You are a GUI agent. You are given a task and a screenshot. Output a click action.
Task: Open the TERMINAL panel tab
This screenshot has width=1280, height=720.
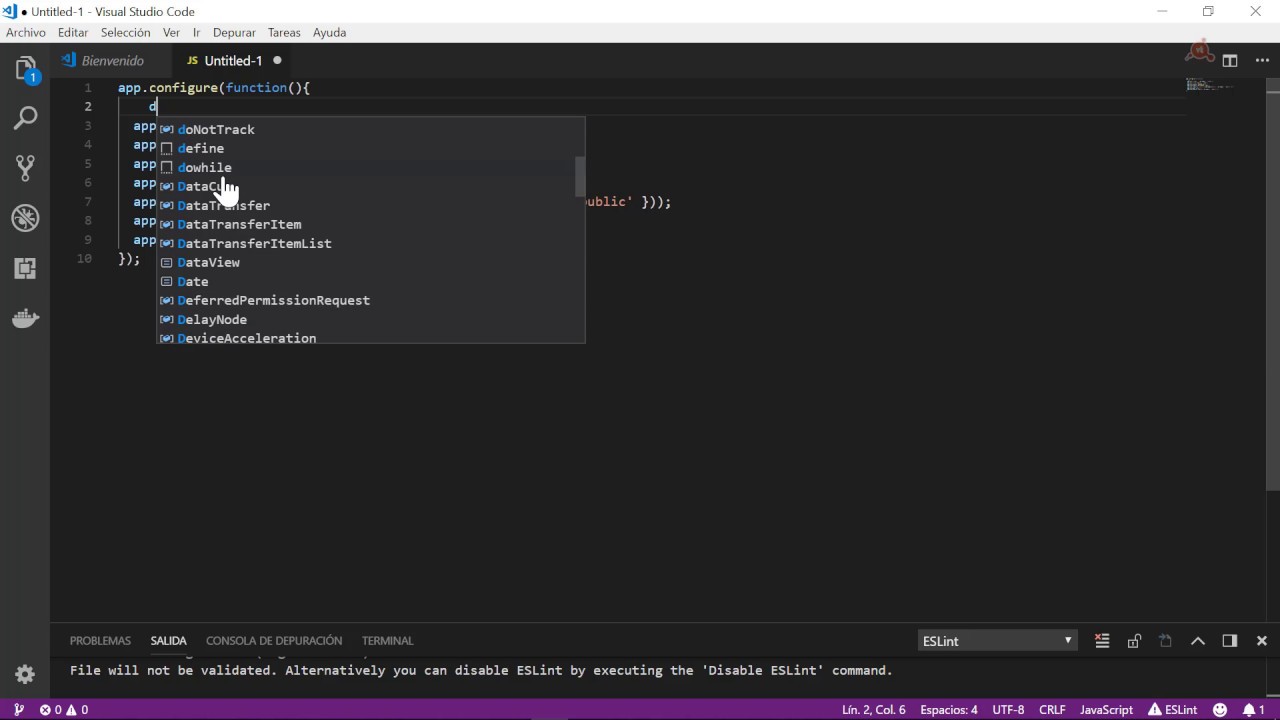point(387,641)
